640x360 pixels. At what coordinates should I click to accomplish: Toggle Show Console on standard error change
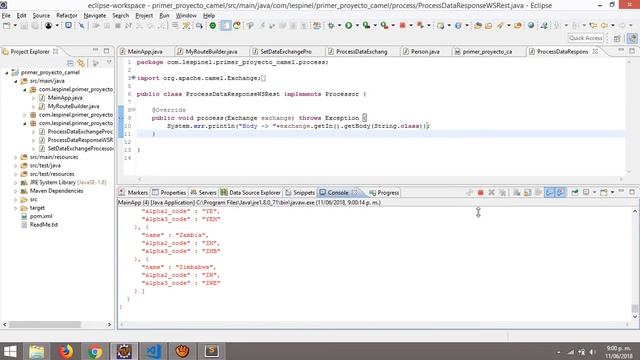(561, 193)
